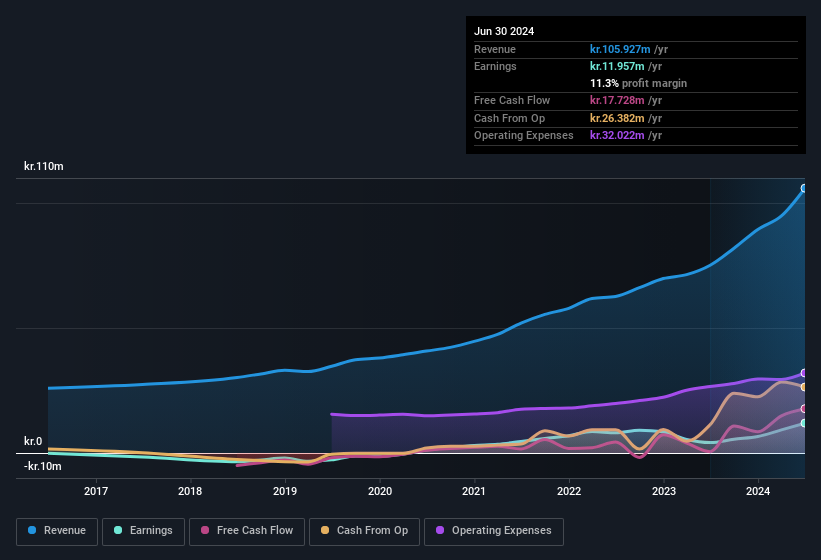Click the Revenue row label in the tooltip
821x560 pixels.
(x=495, y=49)
